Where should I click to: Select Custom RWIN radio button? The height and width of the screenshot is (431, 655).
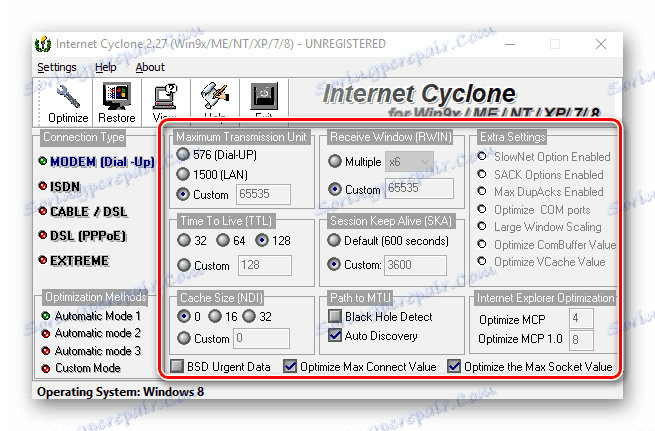(x=335, y=189)
